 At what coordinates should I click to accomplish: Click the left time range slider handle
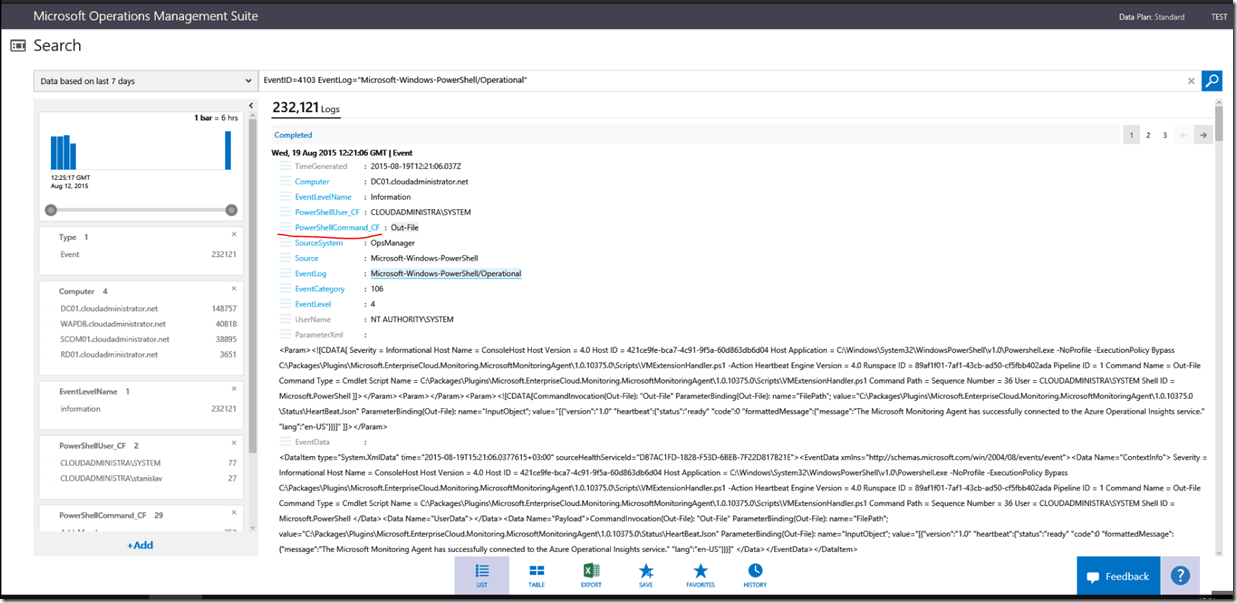(51, 210)
